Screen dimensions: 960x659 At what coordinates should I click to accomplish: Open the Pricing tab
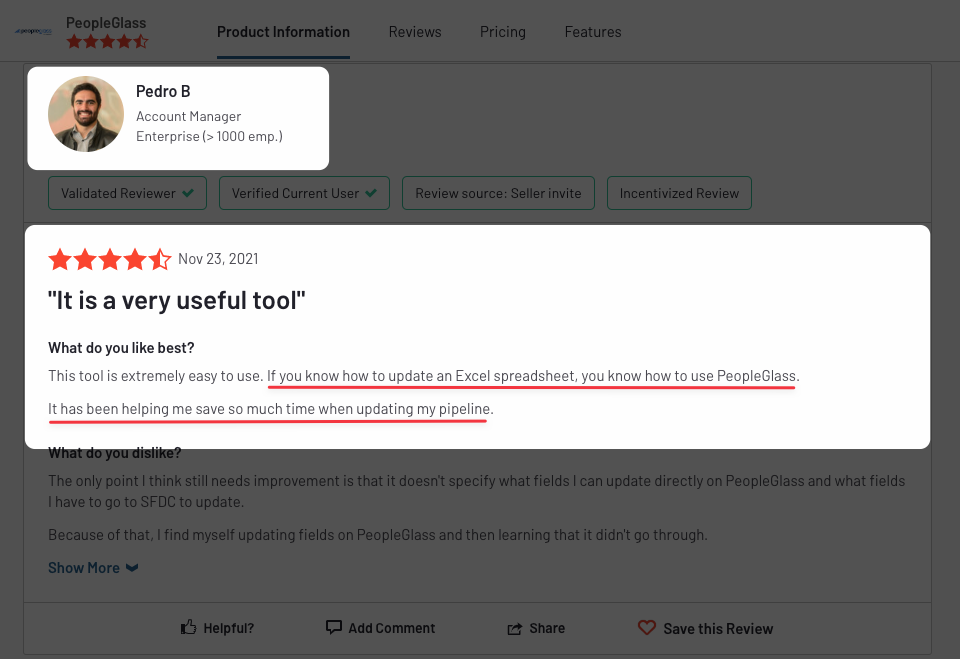(x=503, y=32)
